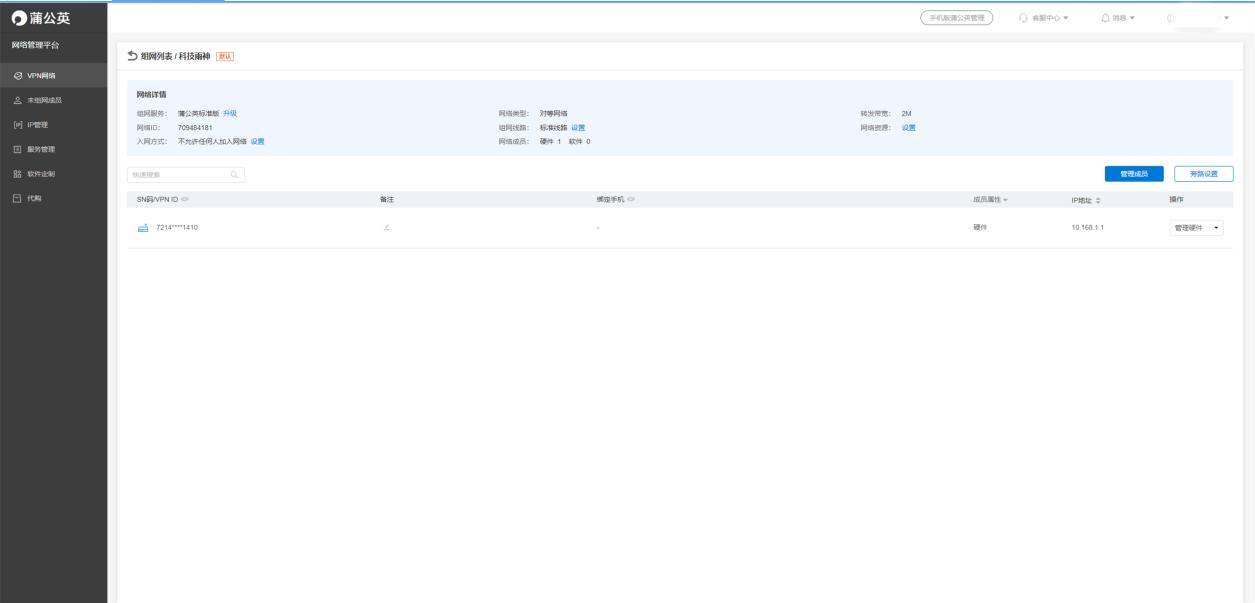Click 设置 link beside 网络资源
1255x603 pixels.
coord(908,127)
